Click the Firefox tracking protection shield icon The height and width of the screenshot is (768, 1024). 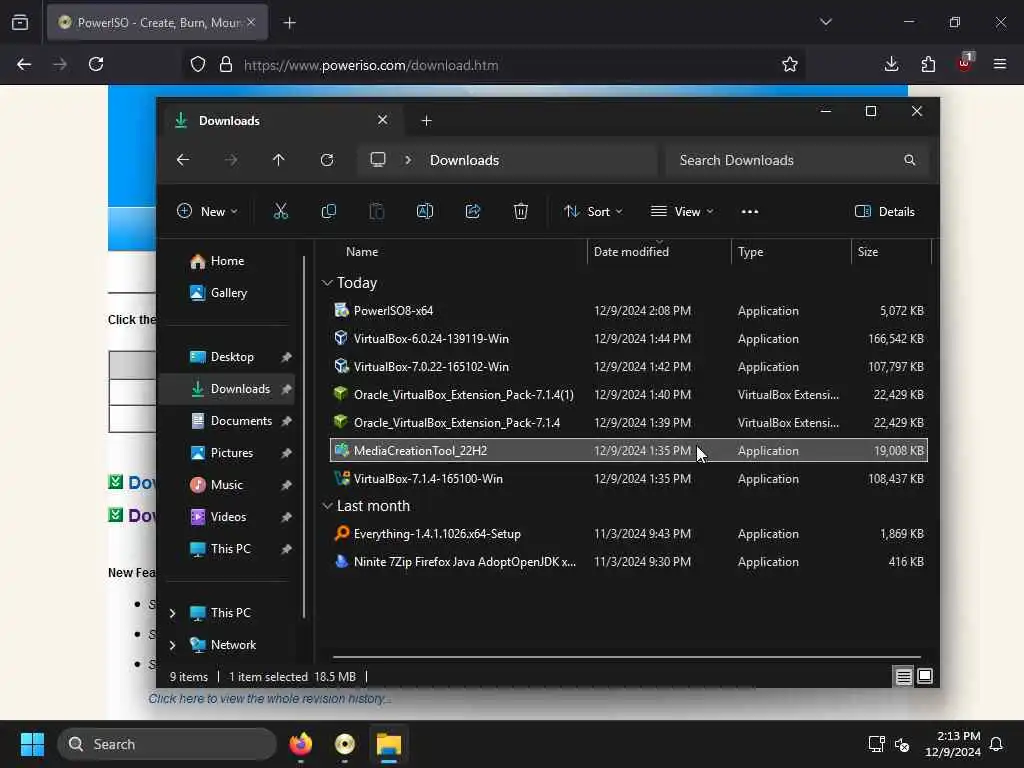pos(198,64)
